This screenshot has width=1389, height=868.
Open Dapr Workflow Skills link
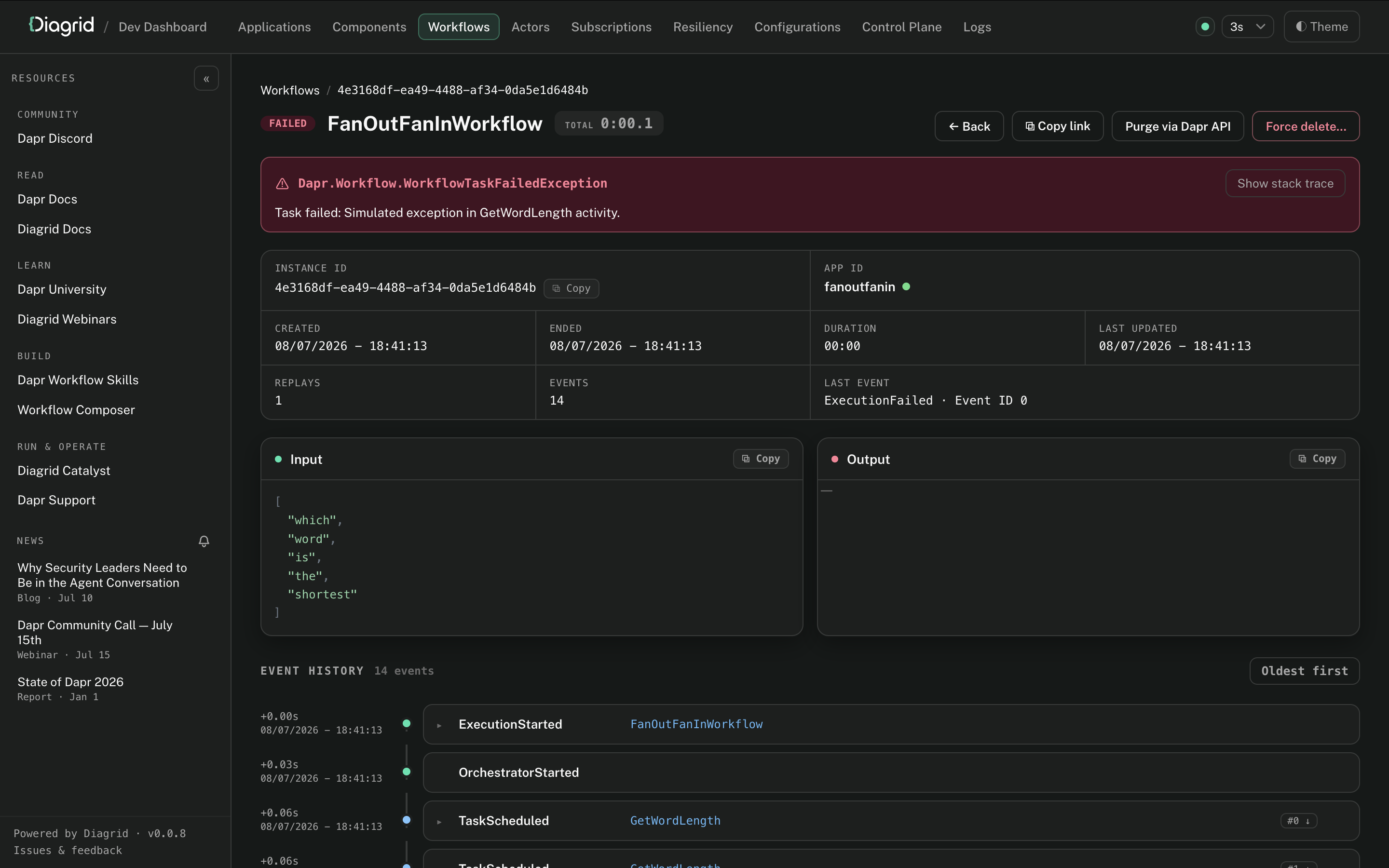[x=78, y=380]
